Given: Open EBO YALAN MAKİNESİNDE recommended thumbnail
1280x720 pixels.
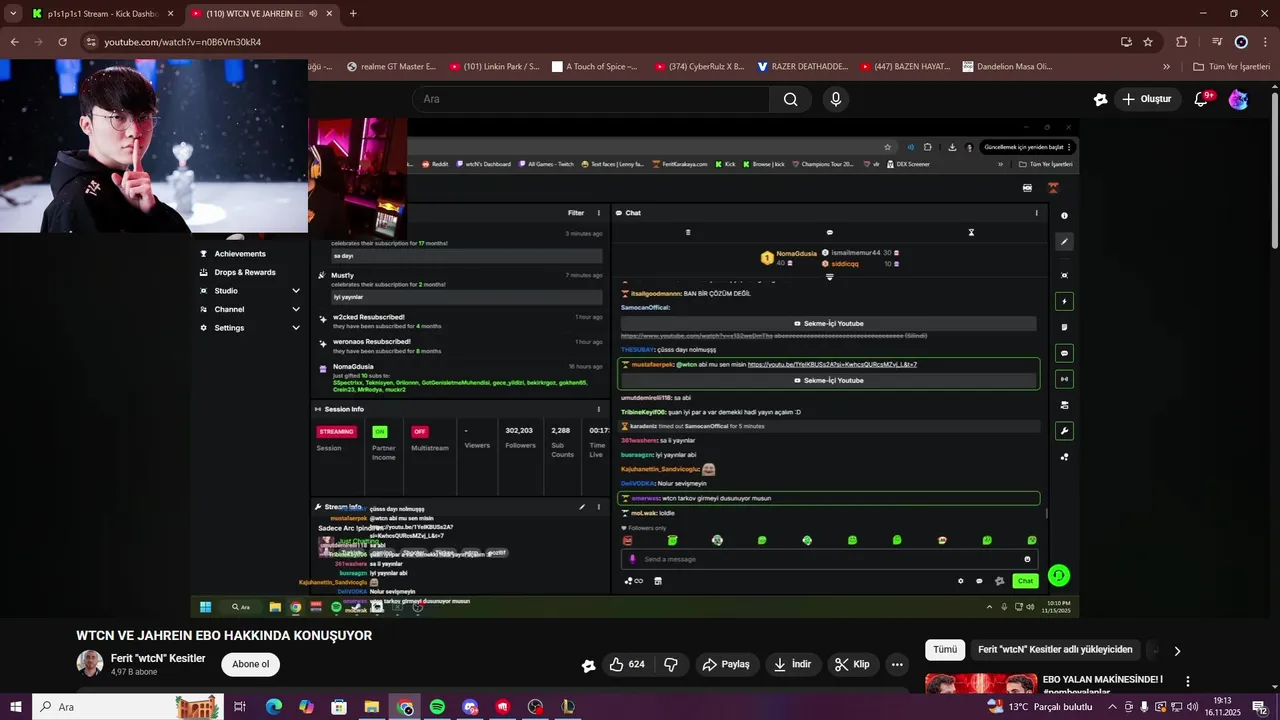Looking at the screenshot, I should click(x=980, y=685).
